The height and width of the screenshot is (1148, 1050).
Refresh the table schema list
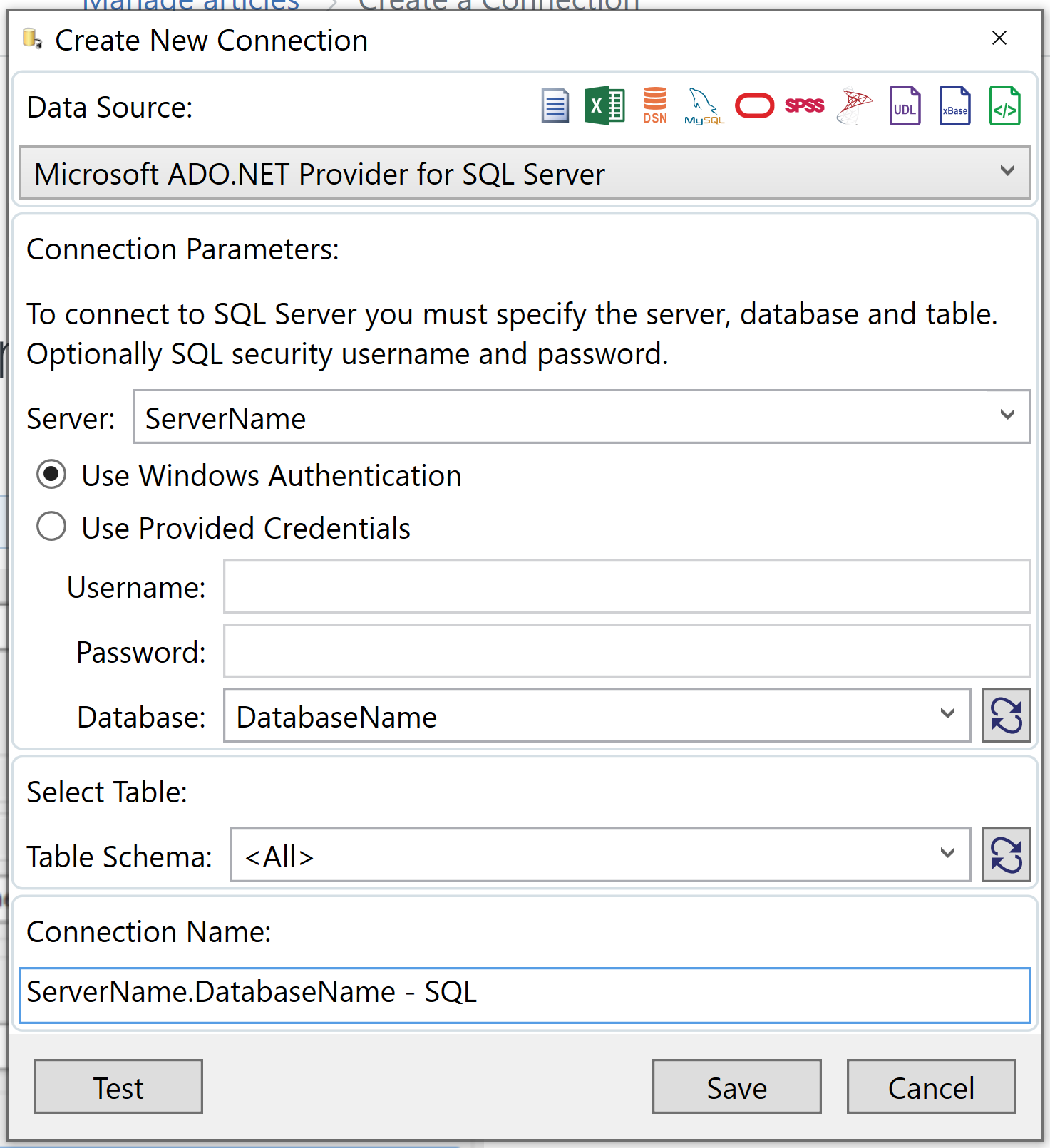(x=1006, y=855)
